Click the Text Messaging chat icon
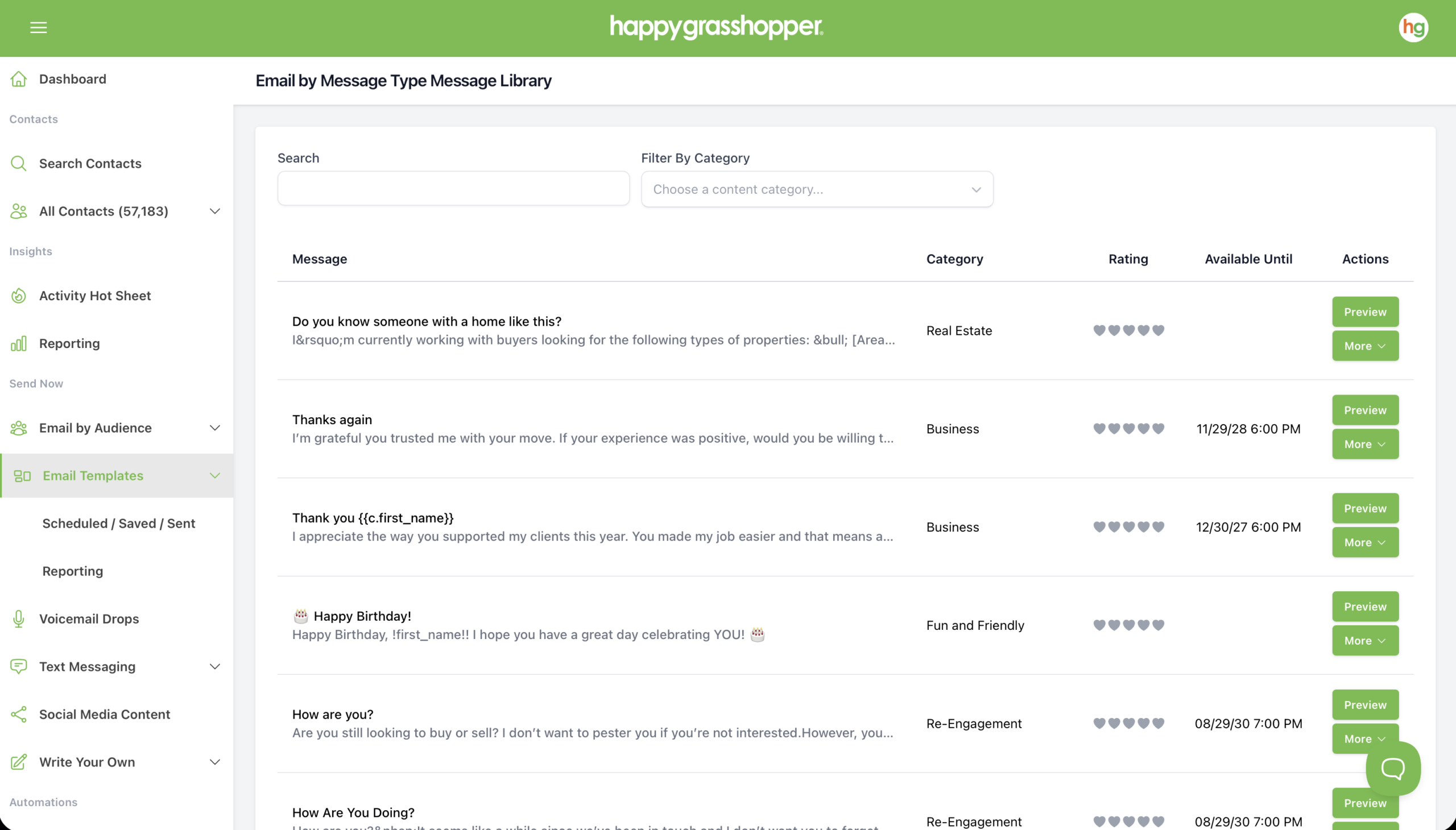The image size is (1456, 830). pyautogui.click(x=19, y=667)
